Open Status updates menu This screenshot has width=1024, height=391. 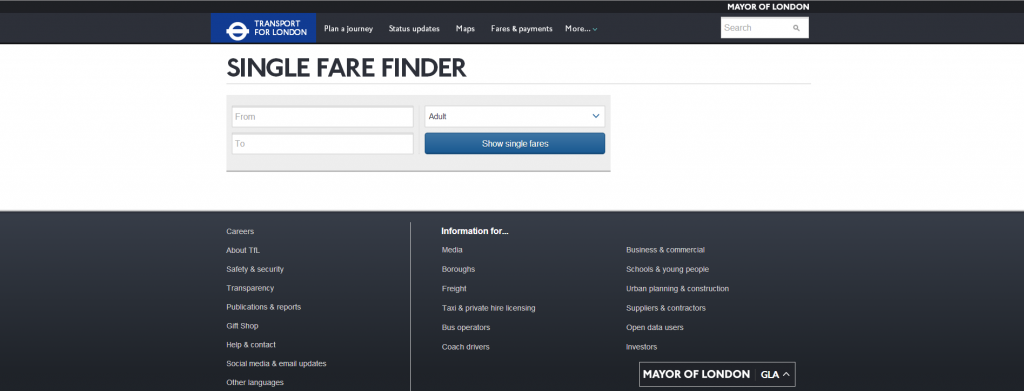pyautogui.click(x=414, y=29)
